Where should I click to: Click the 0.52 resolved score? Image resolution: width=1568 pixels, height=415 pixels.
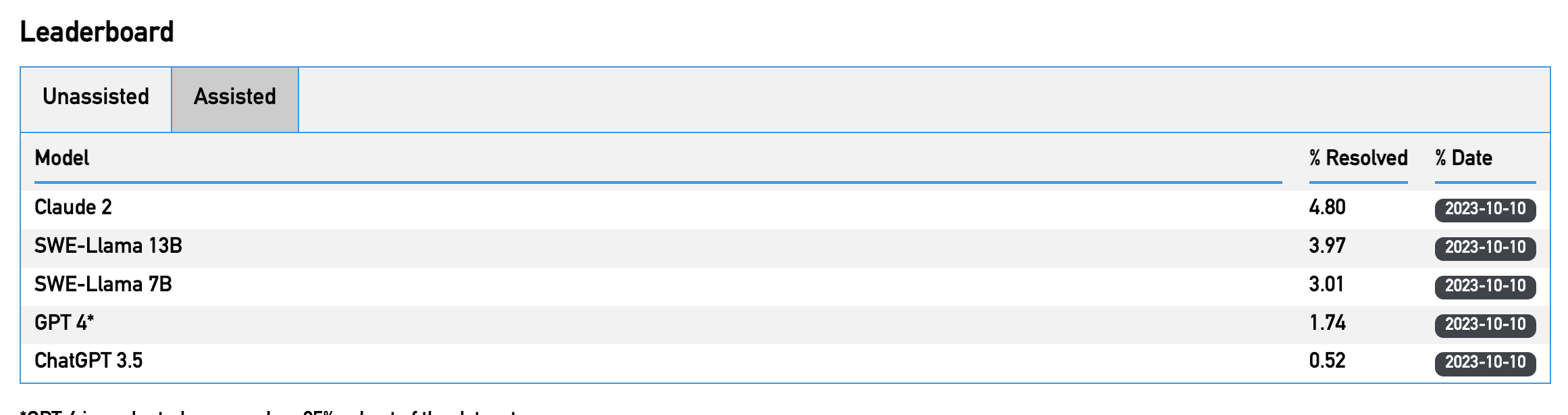pyautogui.click(x=1327, y=361)
